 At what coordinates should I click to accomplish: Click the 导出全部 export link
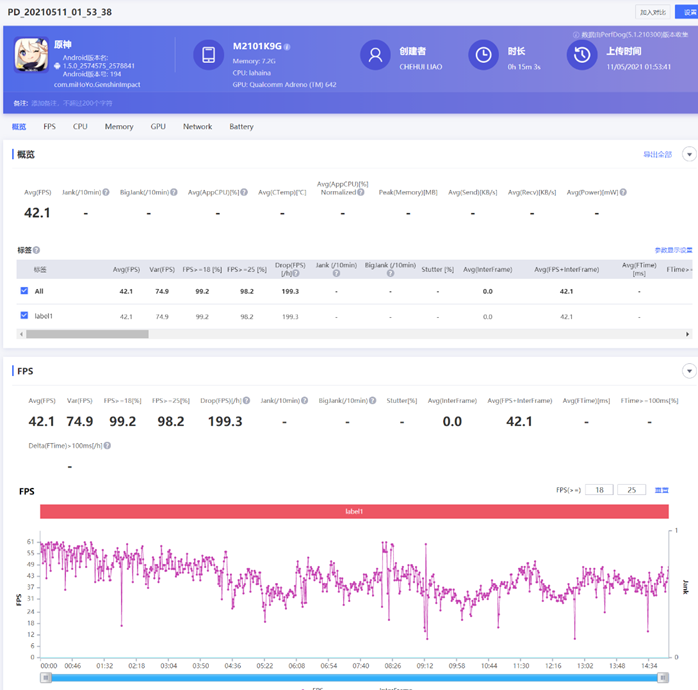point(657,155)
